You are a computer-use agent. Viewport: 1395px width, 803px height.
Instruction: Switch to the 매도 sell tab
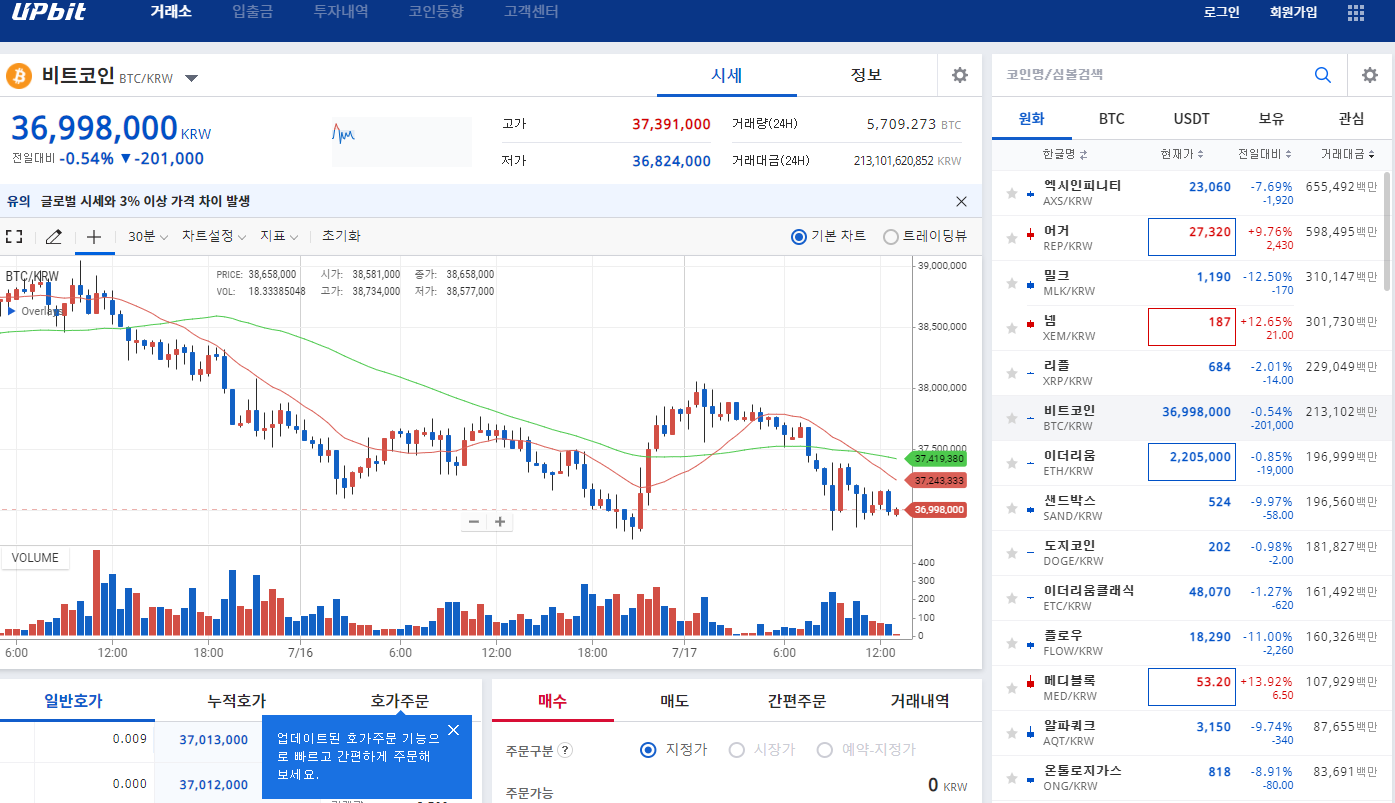pyautogui.click(x=675, y=701)
